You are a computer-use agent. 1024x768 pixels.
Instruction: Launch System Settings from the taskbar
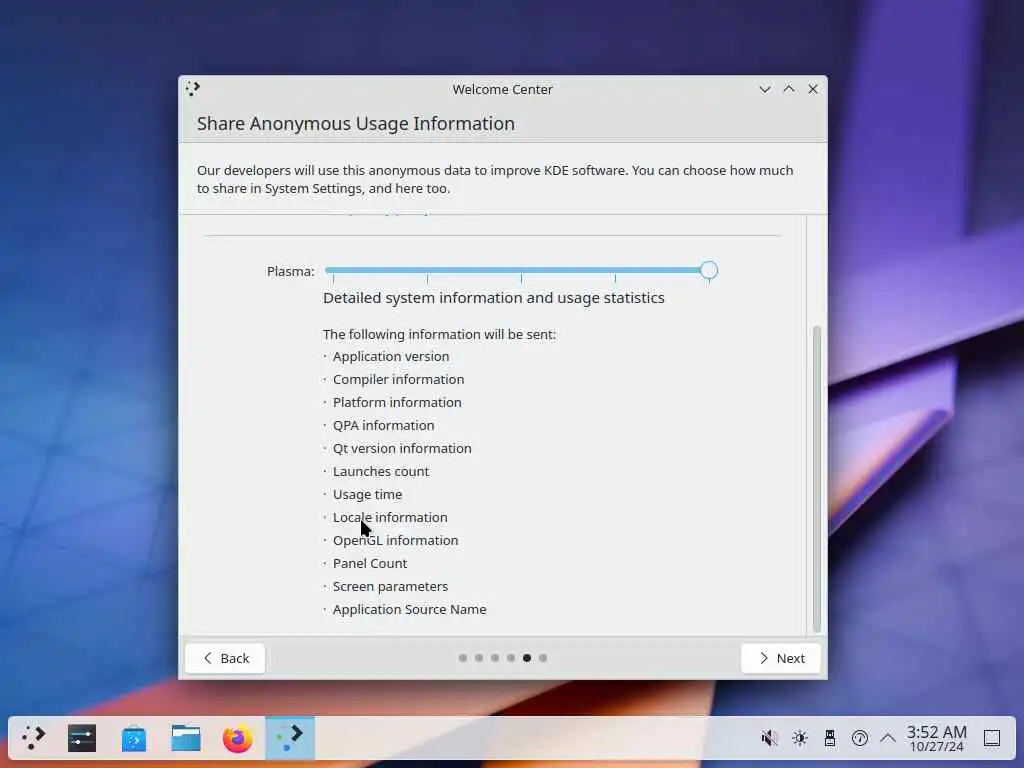[x=82, y=738]
